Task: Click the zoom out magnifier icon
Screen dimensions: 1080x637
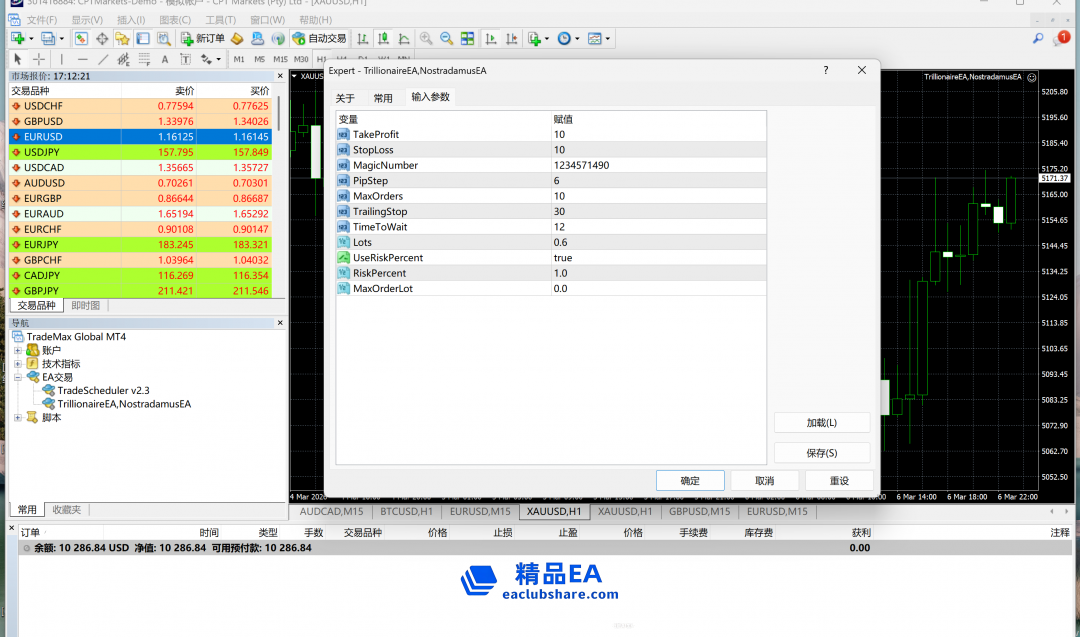Action: click(x=446, y=39)
